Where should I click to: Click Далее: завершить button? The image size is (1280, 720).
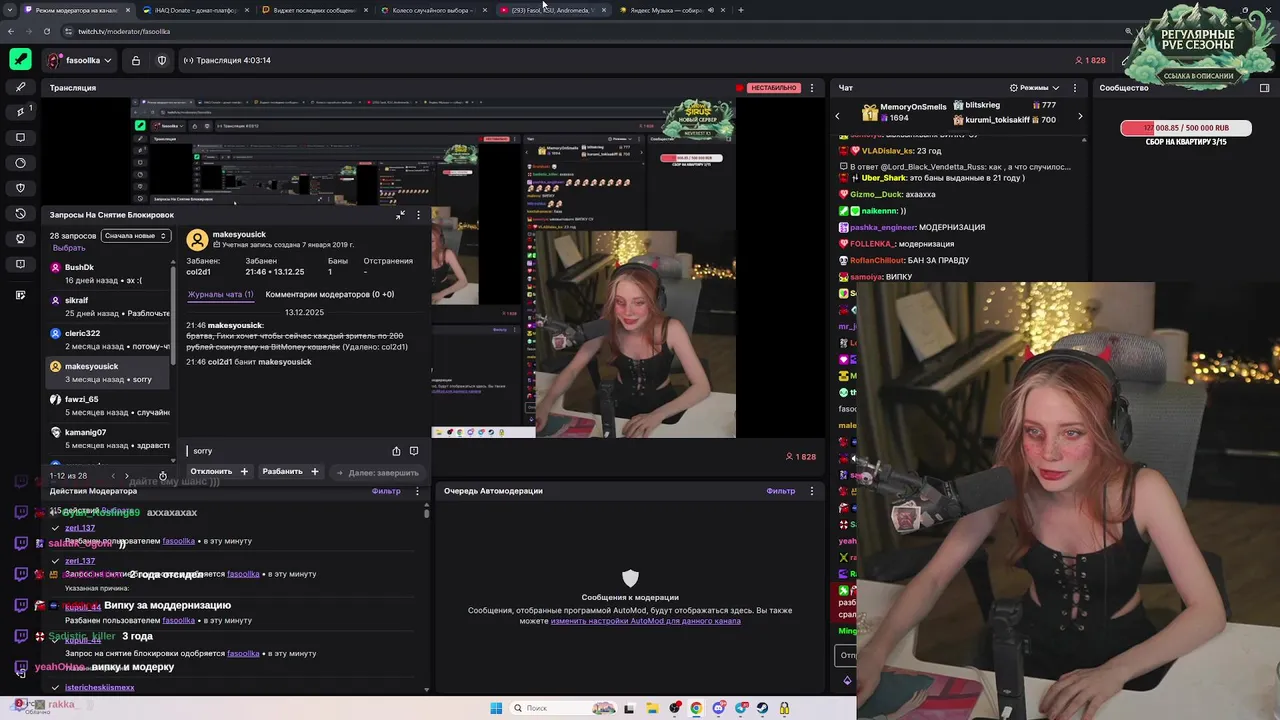377,472
